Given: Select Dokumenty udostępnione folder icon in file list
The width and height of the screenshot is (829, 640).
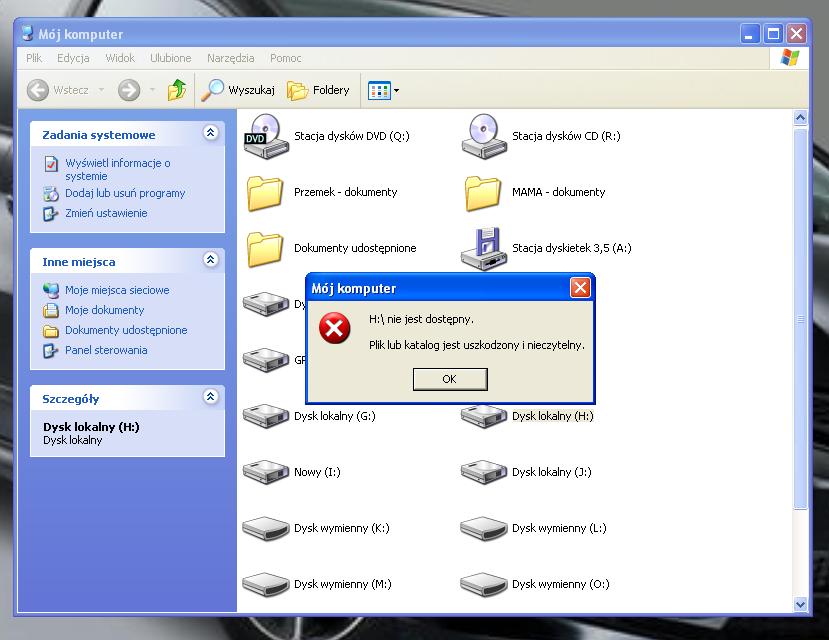Looking at the screenshot, I should [x=265, y=249].
